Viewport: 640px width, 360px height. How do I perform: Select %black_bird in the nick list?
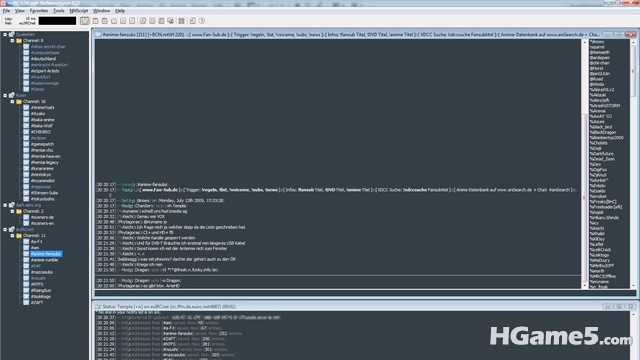(x=600, y=127)
